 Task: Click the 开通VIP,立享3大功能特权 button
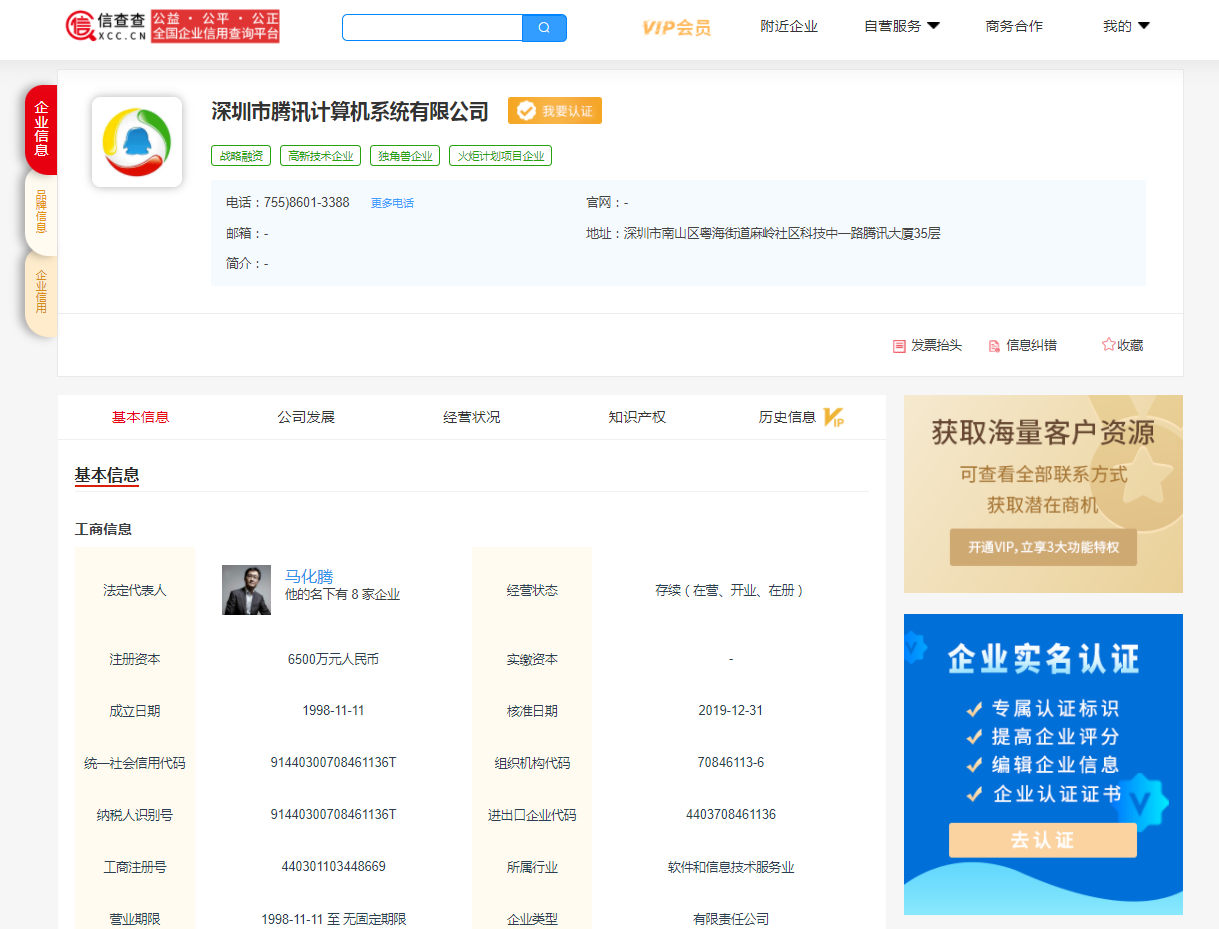pos(1043,547)
